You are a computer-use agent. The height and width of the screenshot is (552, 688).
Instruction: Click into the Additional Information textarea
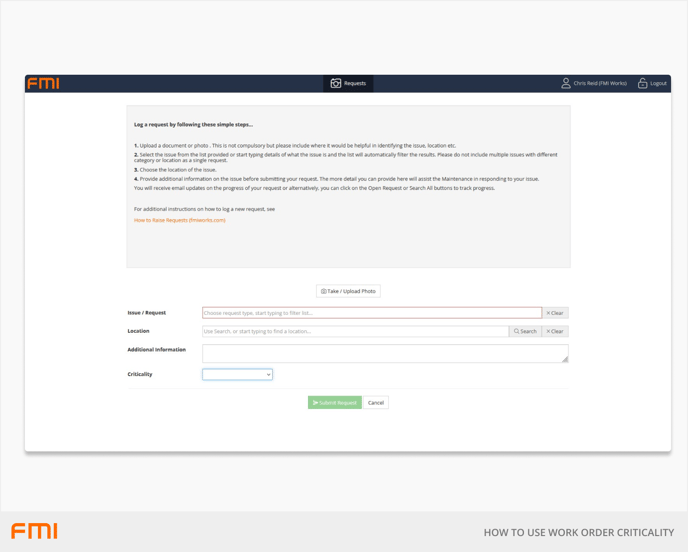point(384,353)
